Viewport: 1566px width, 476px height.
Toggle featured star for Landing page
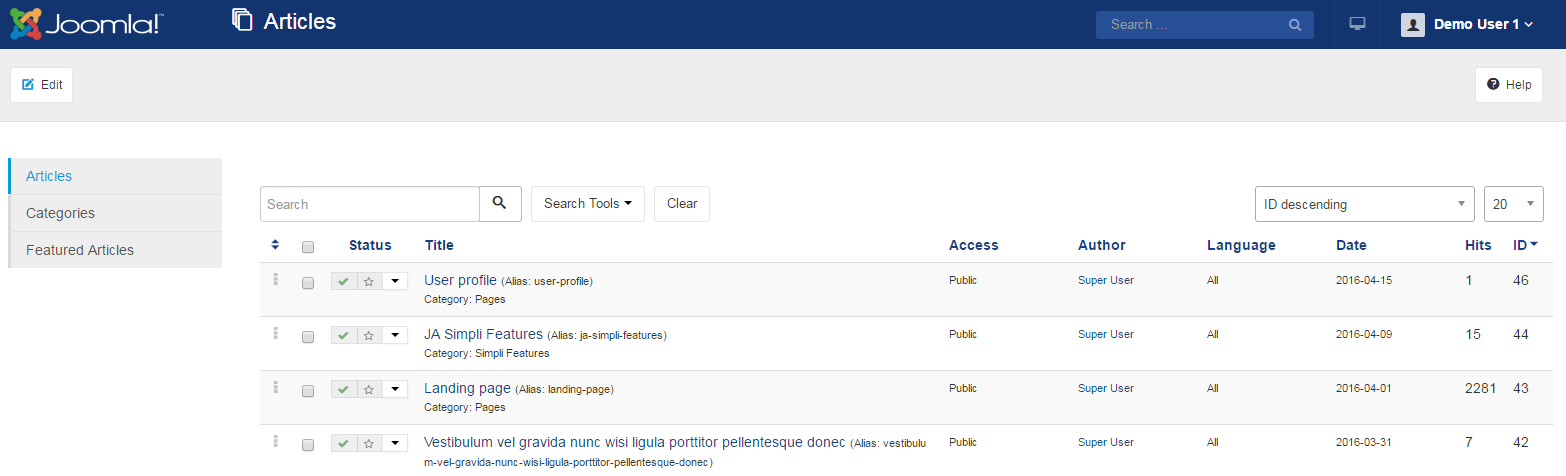(x=369, y=389)
